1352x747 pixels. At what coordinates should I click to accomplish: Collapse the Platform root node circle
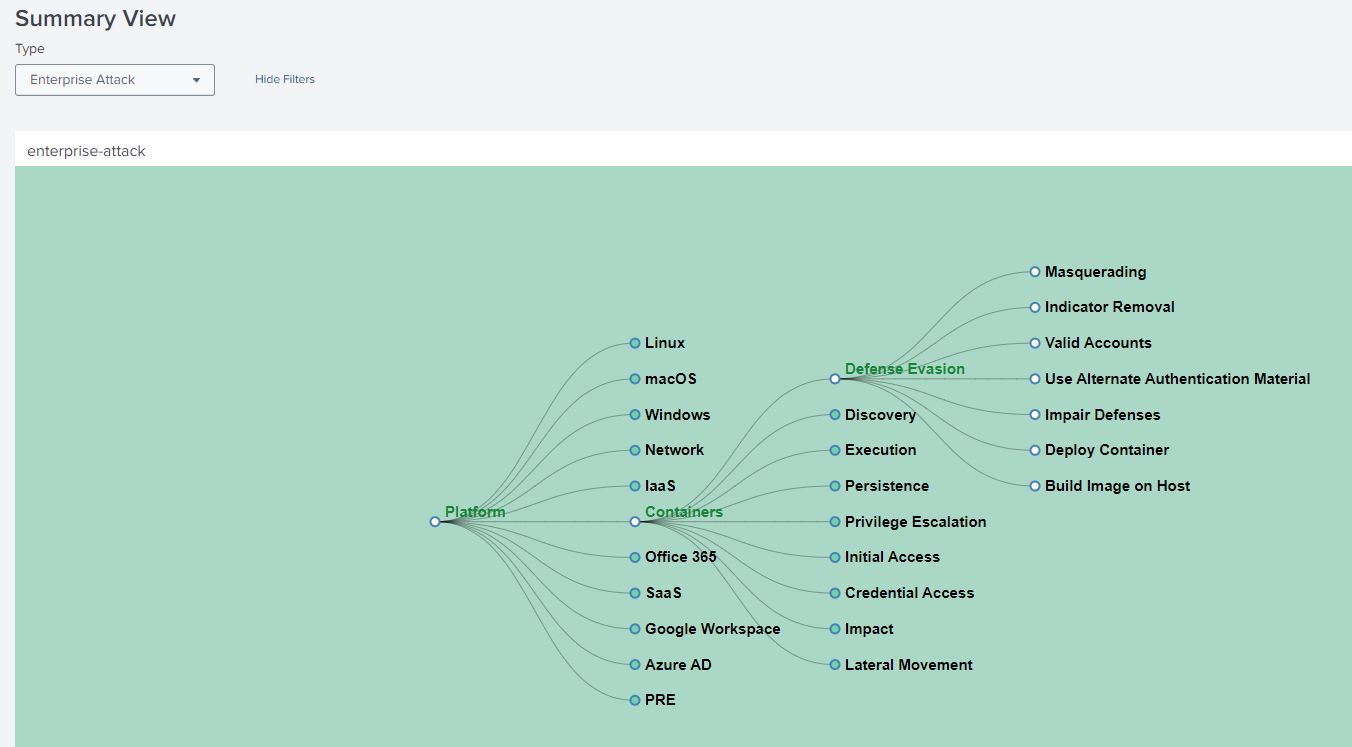pos(435,522)
